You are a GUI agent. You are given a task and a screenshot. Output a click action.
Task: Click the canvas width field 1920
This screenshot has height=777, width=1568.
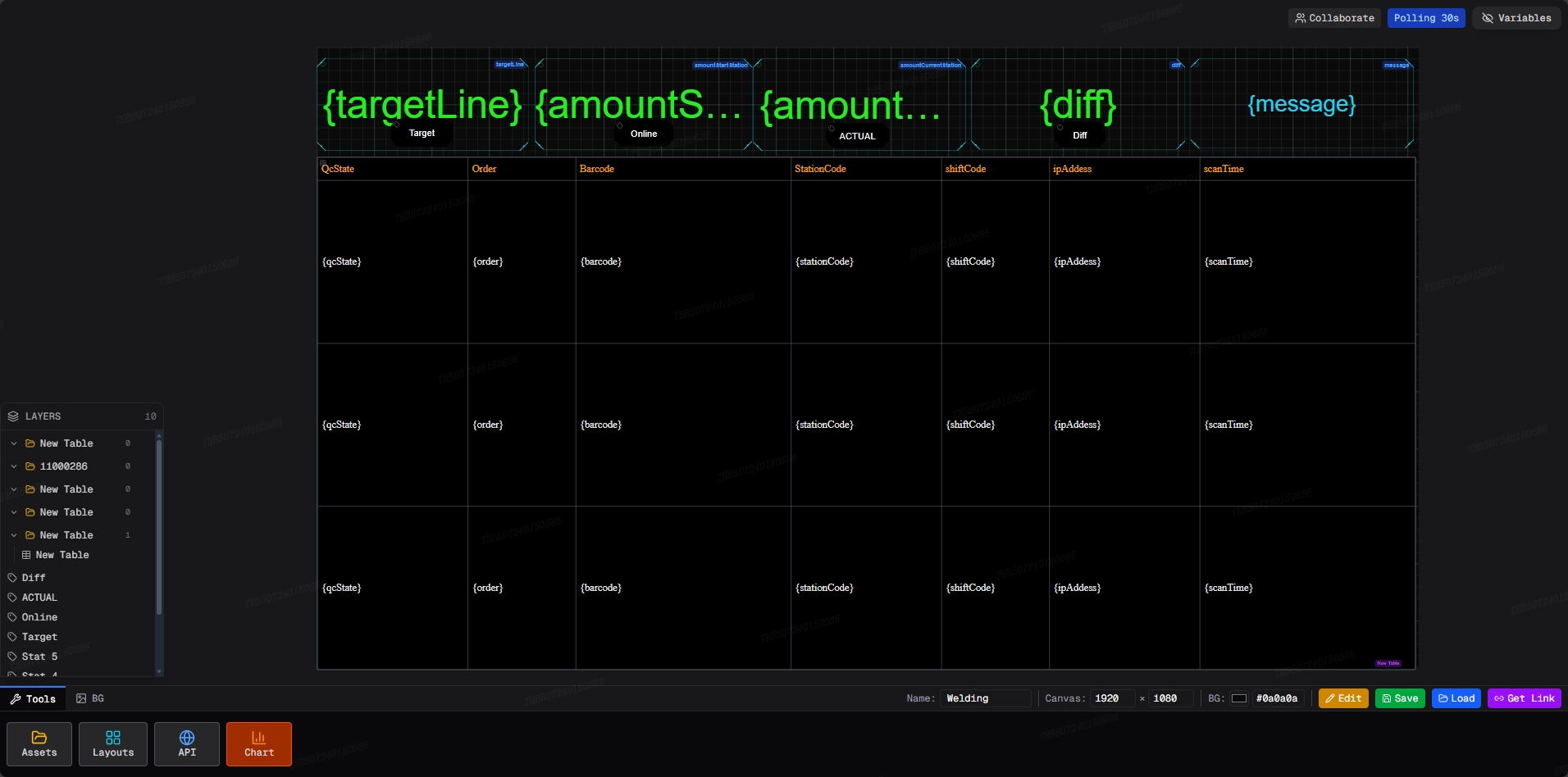coord(1112,698)
